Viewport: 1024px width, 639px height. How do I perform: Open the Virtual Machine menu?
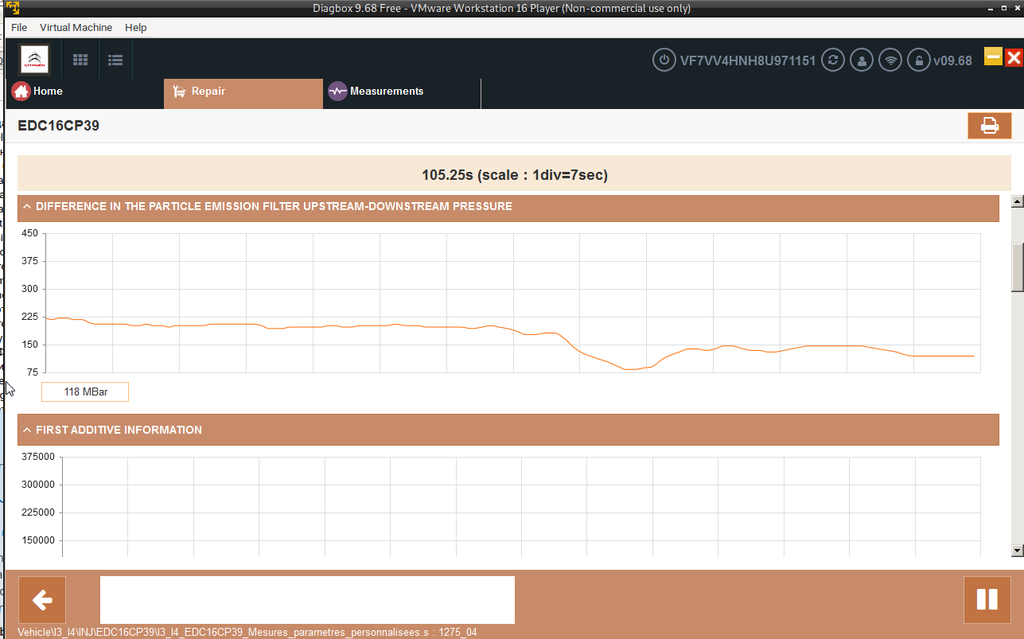coord(76,27)
